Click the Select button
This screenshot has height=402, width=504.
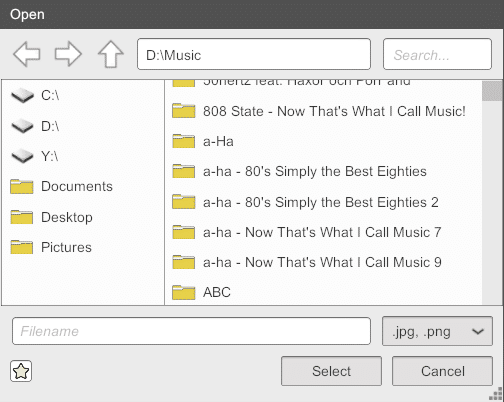(331, 371)
